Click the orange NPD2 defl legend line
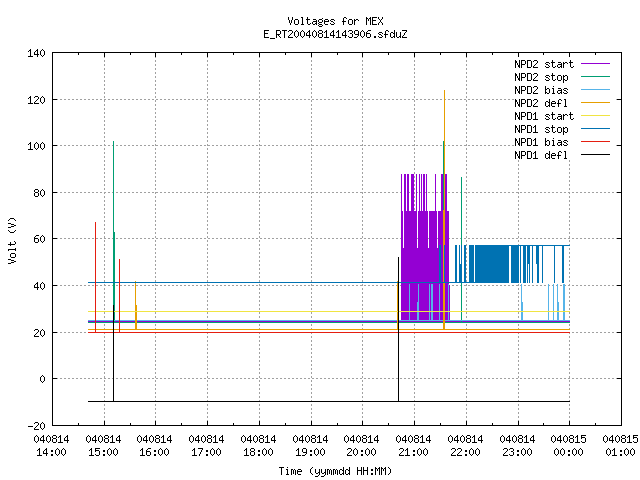The width and height of the screenshot is (640, 480). (x=596, y=102)
